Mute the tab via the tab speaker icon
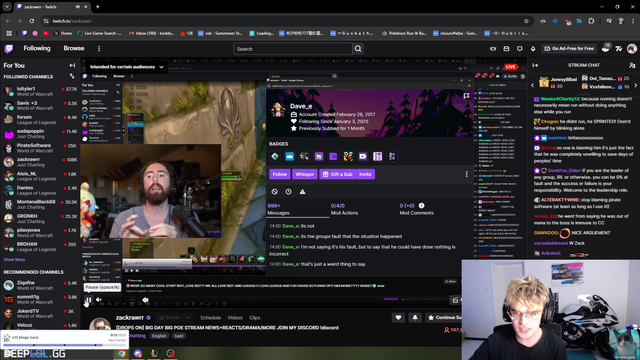The width and height of the screenshot is (640, 360). [78, 7]
